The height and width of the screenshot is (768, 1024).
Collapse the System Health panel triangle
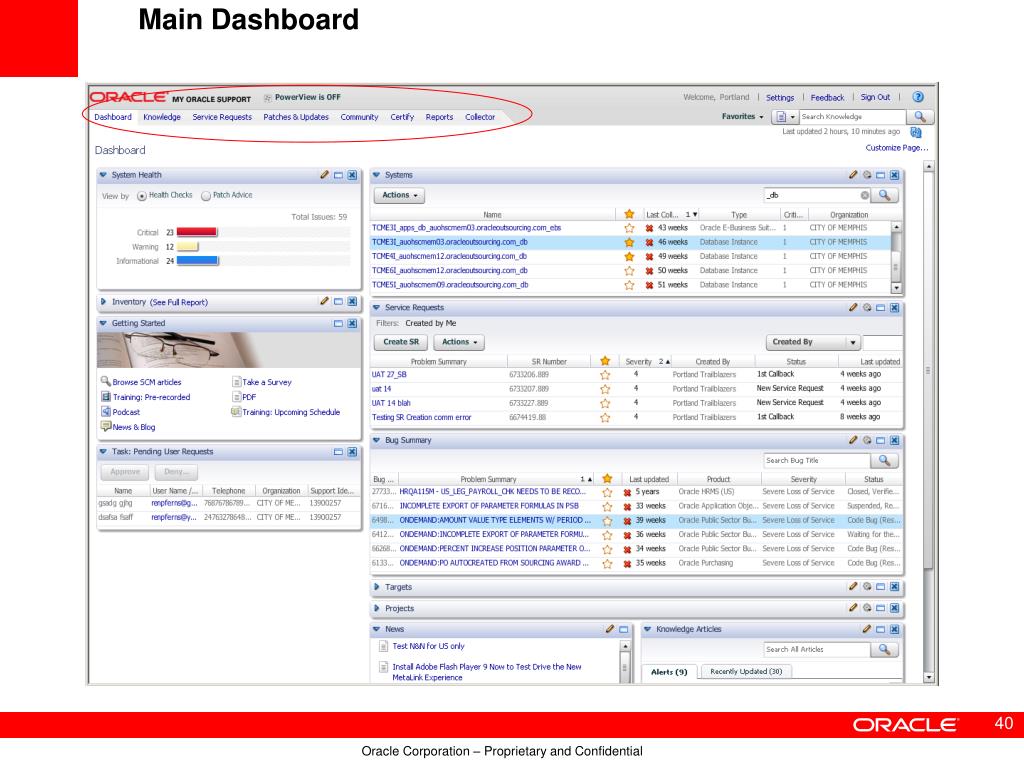tap(103, 175)
